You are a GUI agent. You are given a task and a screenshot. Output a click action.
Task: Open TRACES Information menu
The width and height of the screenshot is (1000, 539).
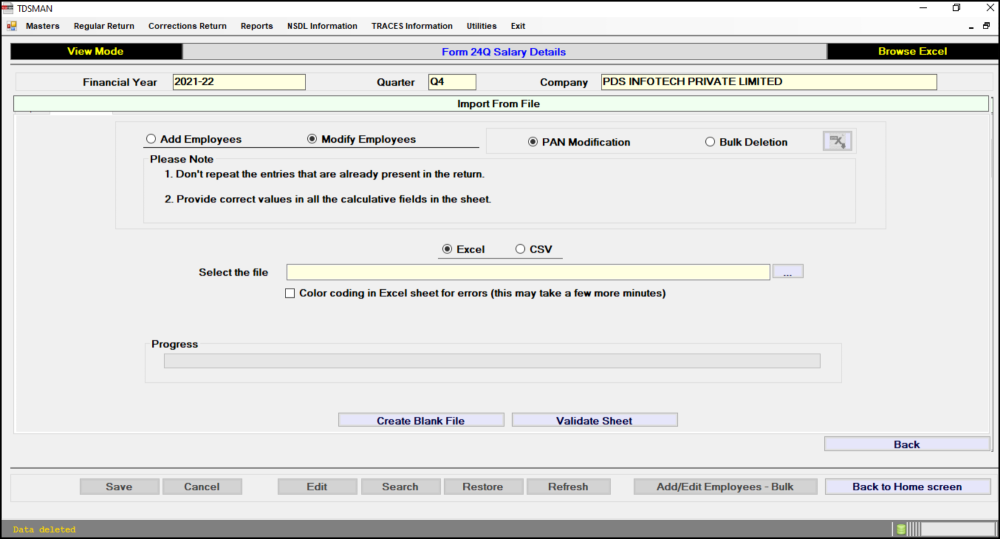(412, 26)
